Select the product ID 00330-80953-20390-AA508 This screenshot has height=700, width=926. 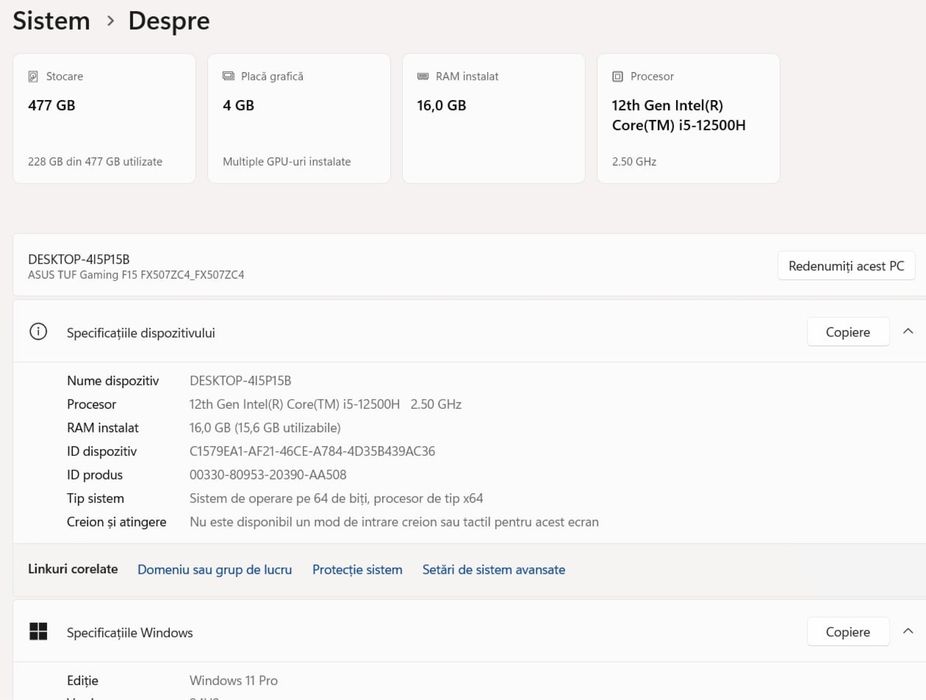click(x=268, y=475)
